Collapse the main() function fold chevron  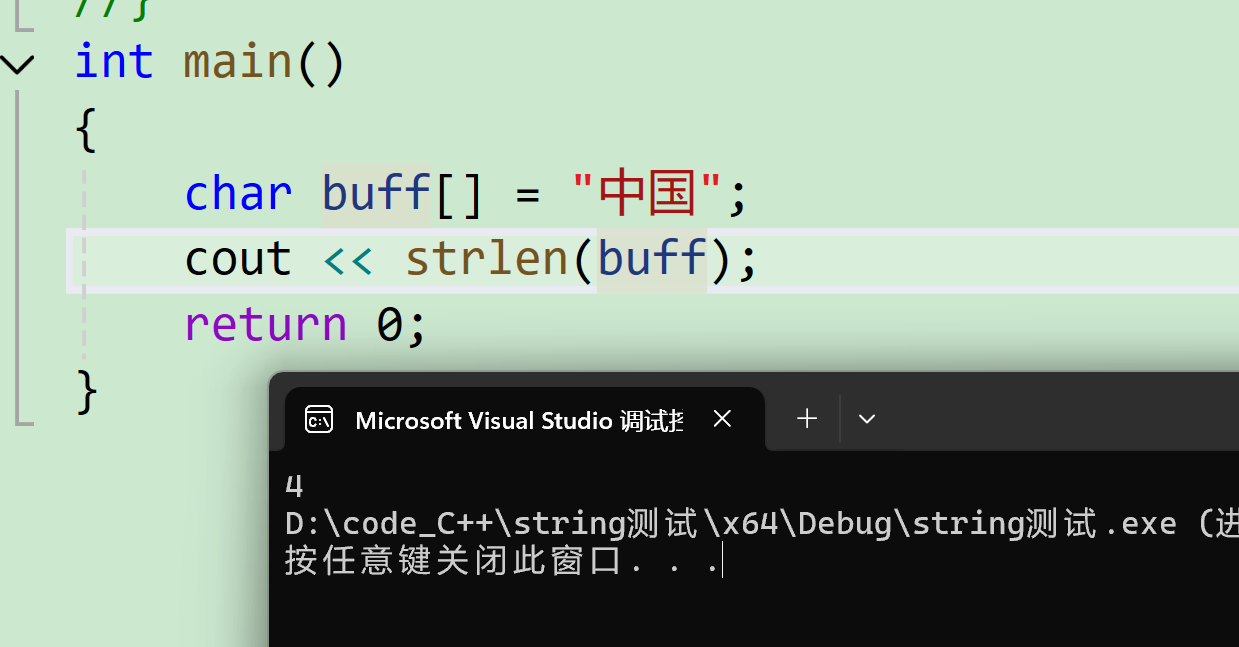(17, 65)
